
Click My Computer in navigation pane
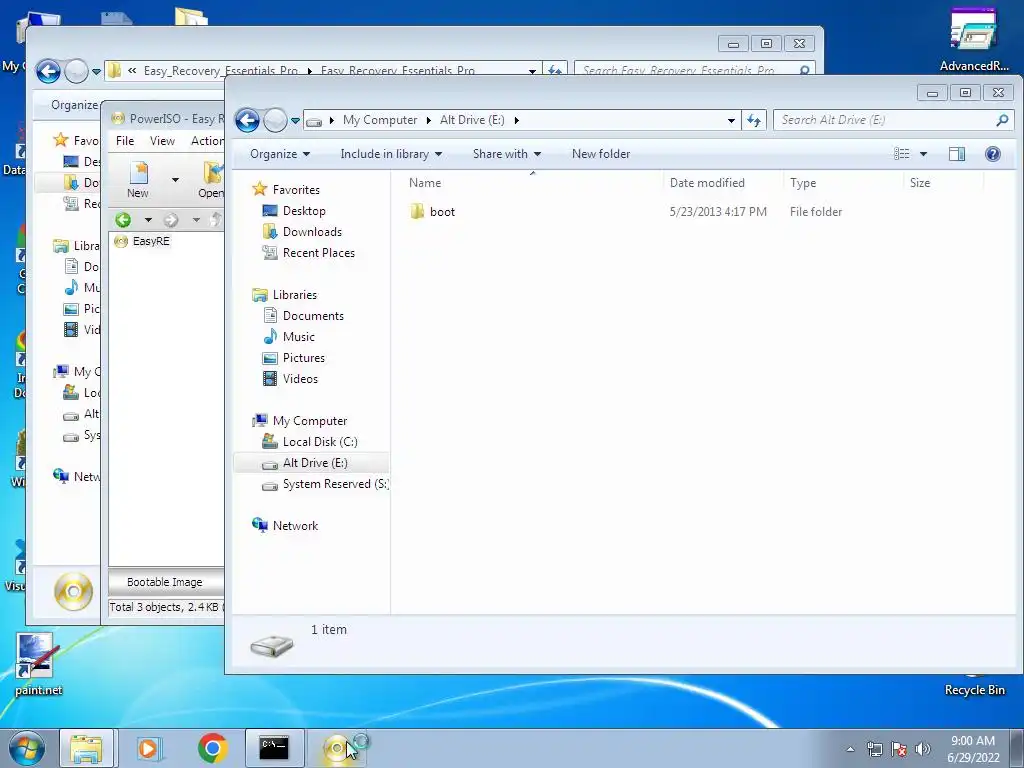pyautogui.click(x=310, y=421)
